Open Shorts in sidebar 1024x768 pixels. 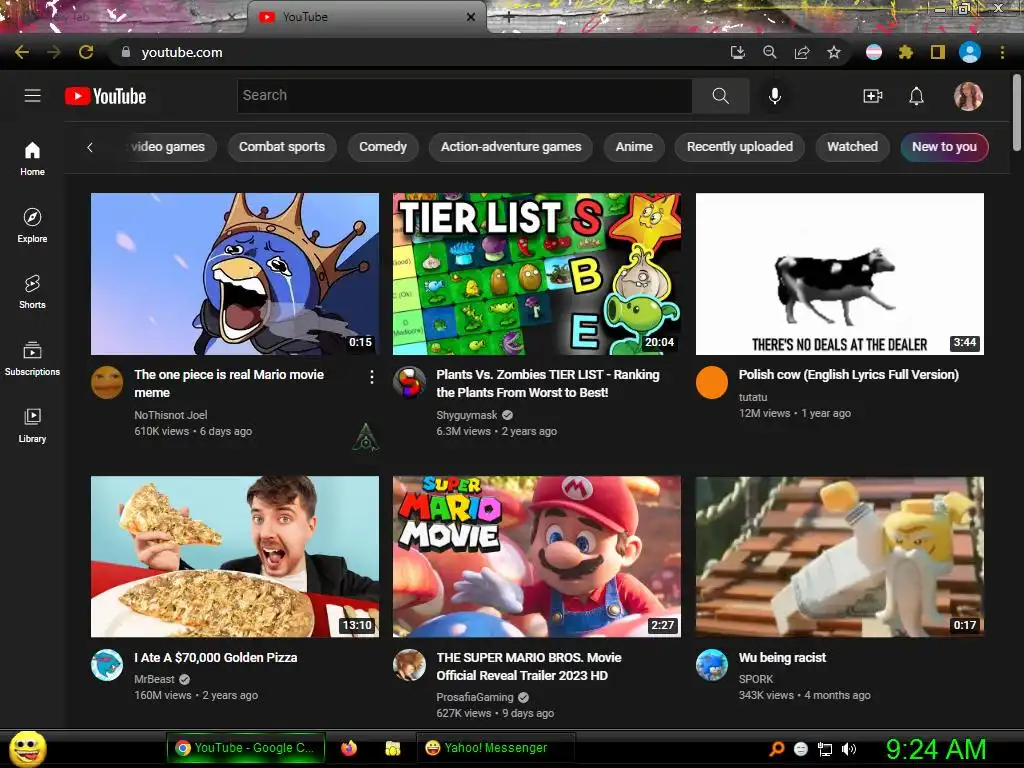pyautogui.click(x=32, y=291)
